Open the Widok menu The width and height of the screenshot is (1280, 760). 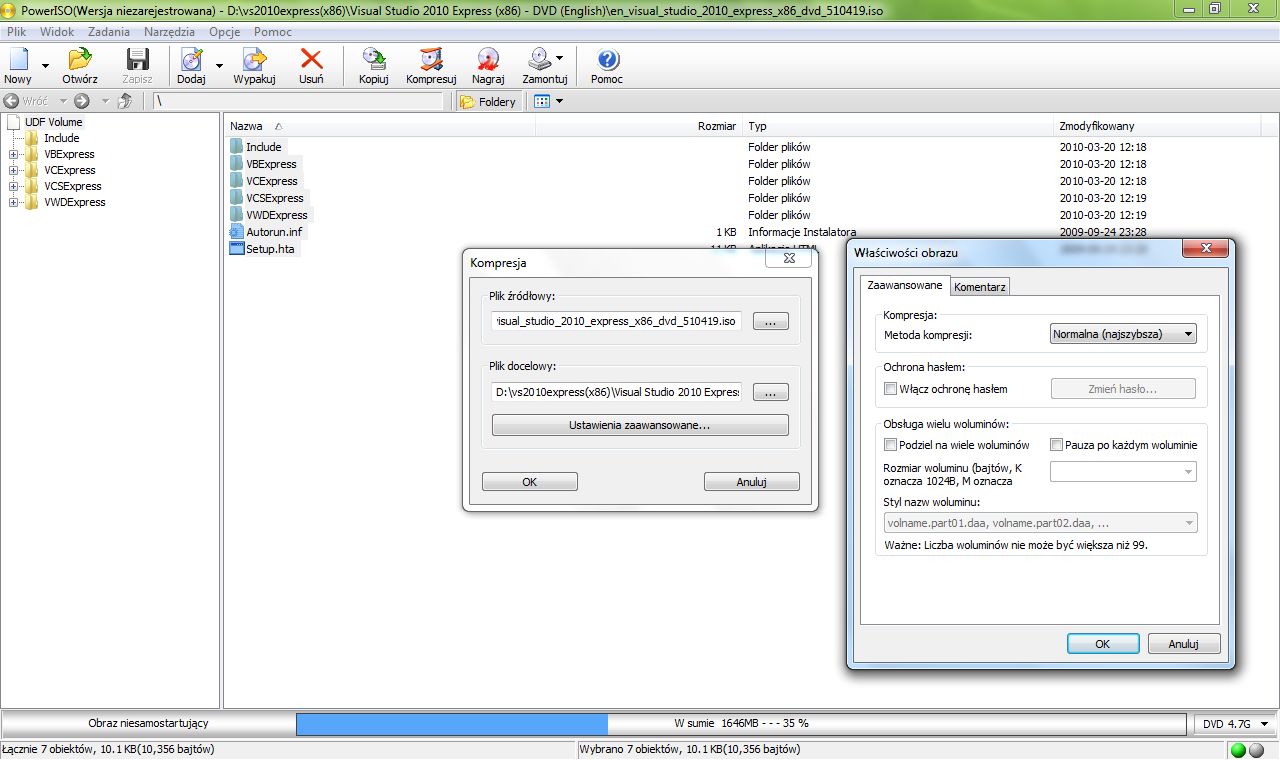[x=58, y=32]
